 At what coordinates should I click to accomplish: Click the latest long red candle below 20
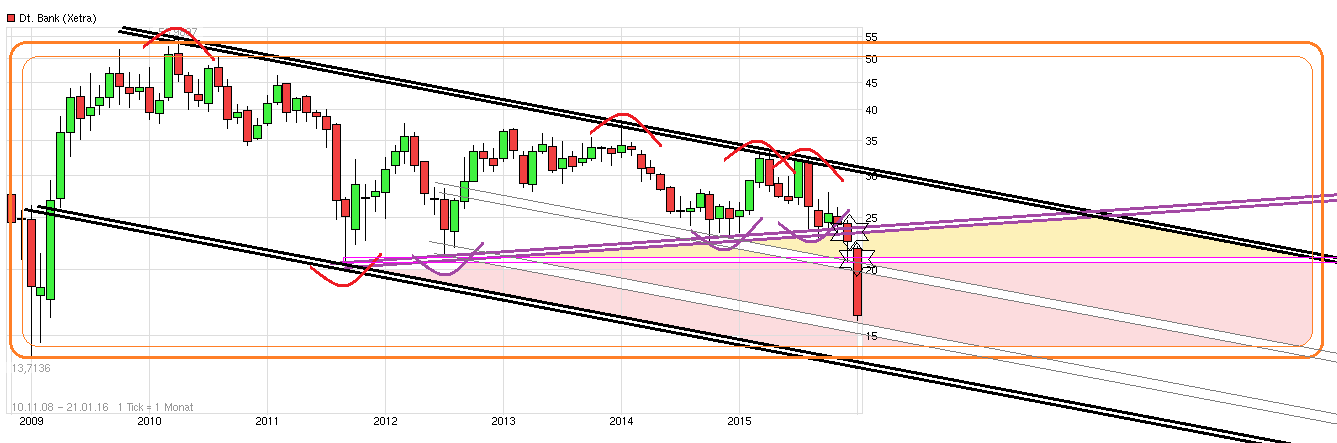[858, 283]
